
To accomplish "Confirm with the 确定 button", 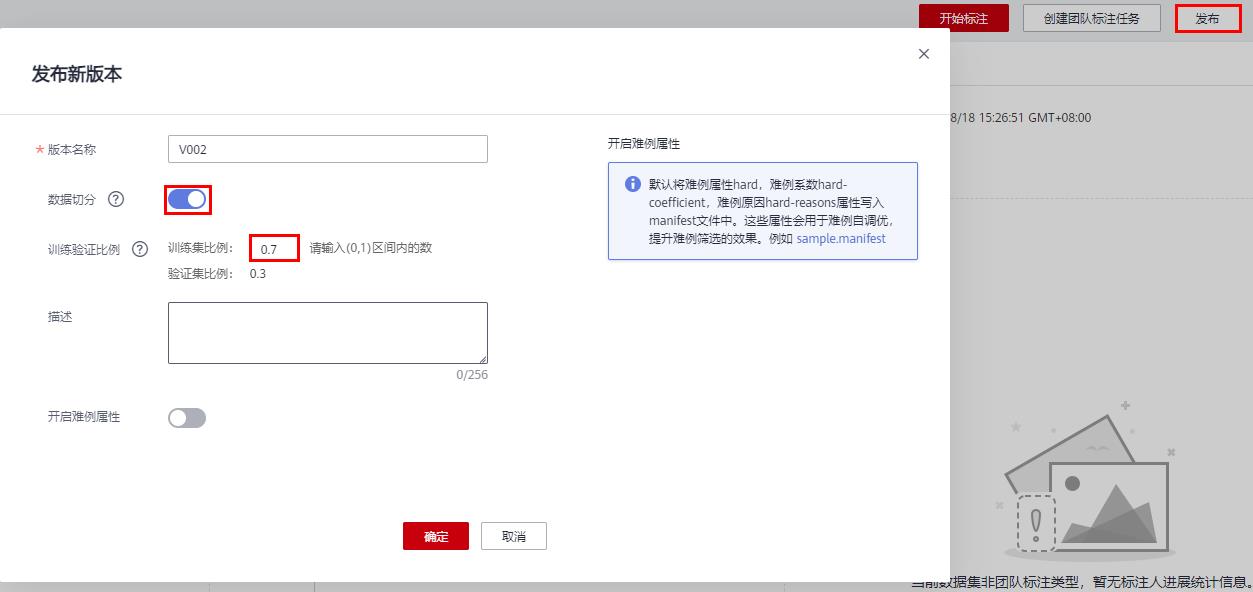I will point(436,536).
